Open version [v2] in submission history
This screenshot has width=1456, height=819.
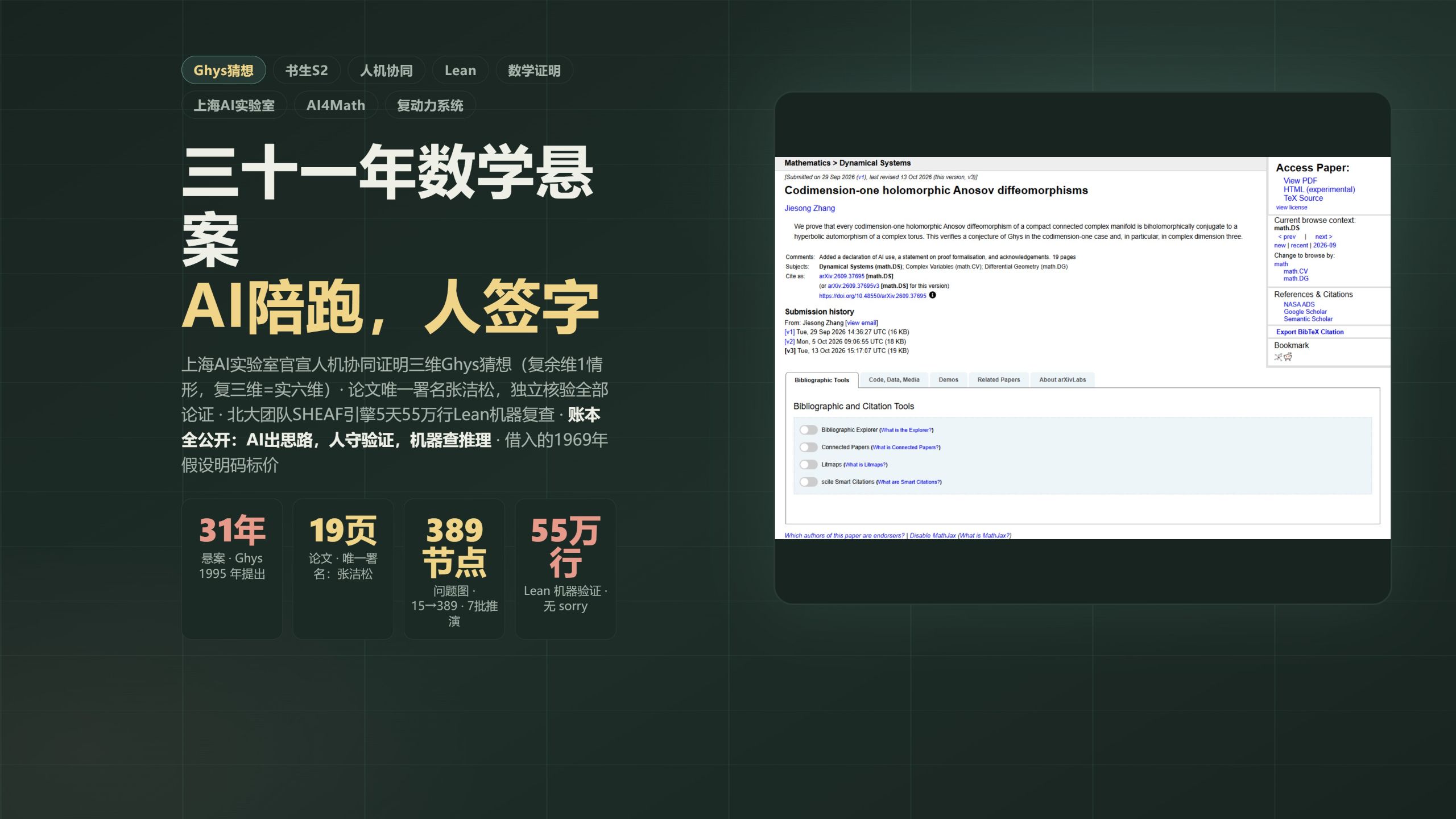point(789,342)
